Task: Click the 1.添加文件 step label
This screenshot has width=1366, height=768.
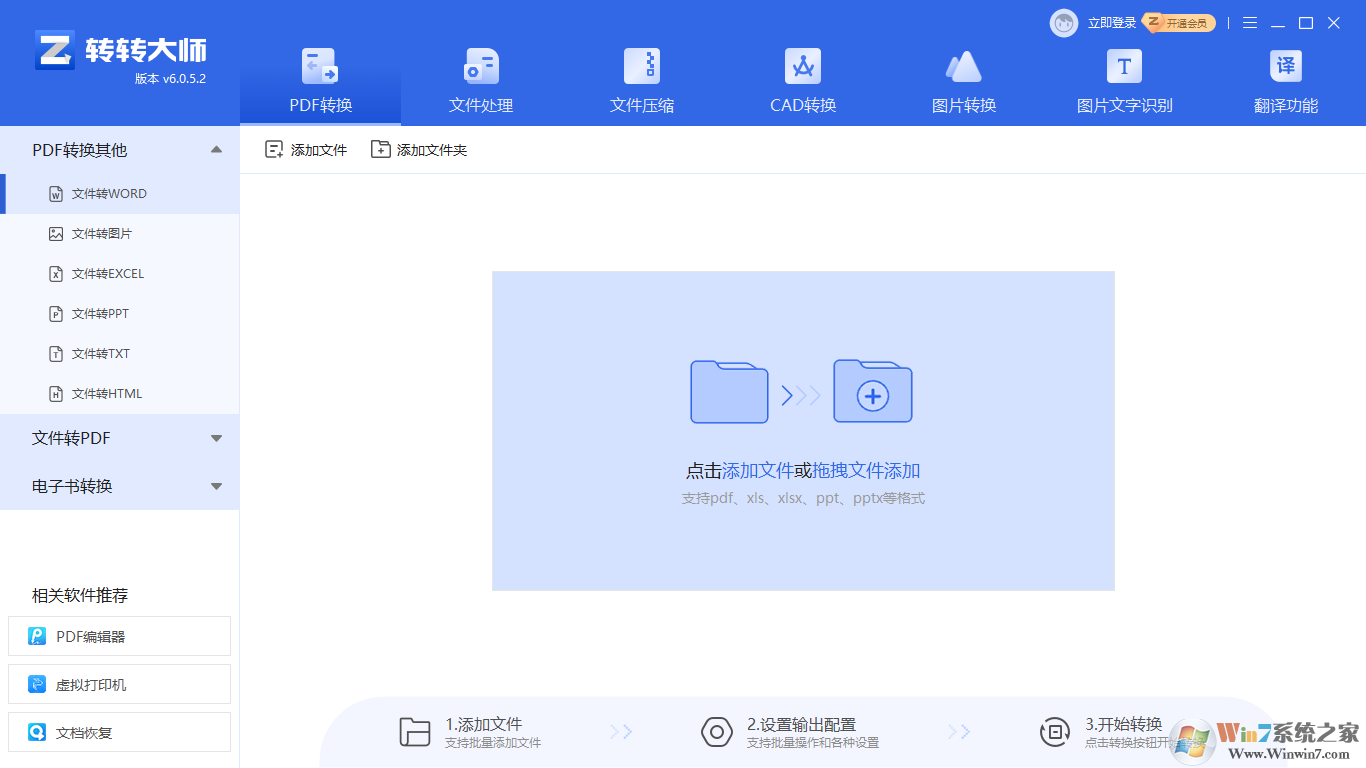Action: (484, 724)
